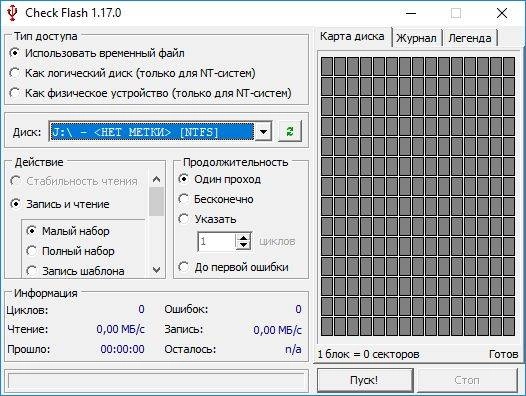Click the 'Стоп' button
The height and width of the screenshot is (396, 526).
click(x=467, y=380)
